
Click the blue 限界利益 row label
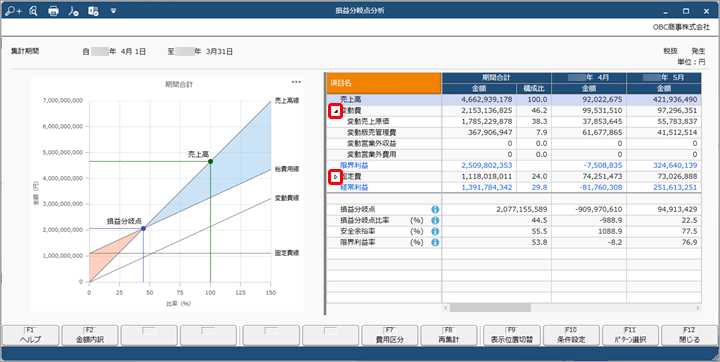[x=354, y=165]
